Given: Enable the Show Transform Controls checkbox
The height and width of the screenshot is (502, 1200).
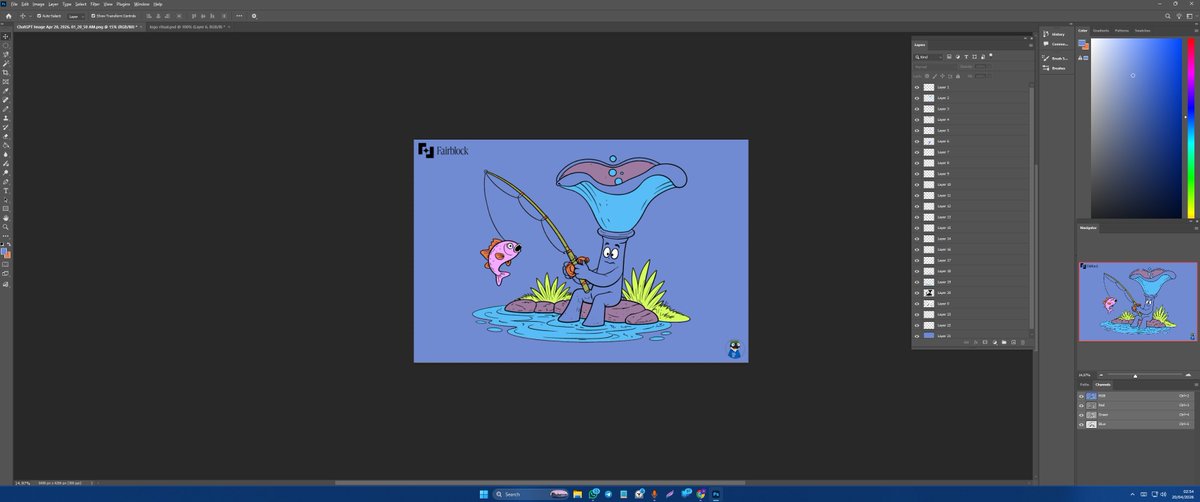Looking at the screenshot, I should 93,16.
